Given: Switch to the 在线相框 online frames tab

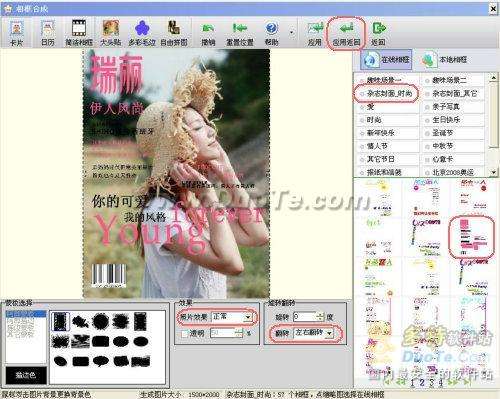Looking at the screenshot, I should [386, 60].
